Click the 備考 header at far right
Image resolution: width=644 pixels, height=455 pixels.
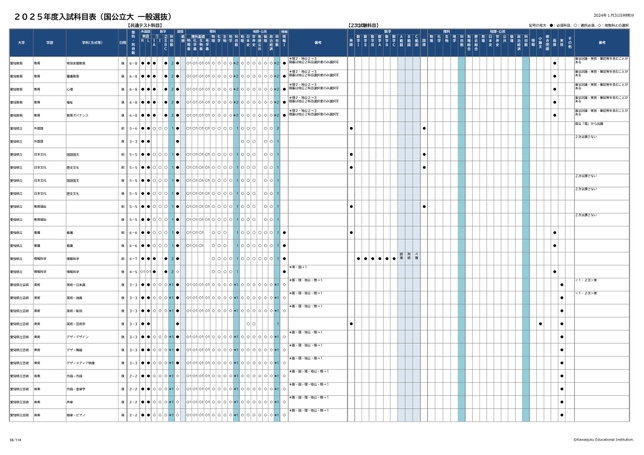(602, 43)
